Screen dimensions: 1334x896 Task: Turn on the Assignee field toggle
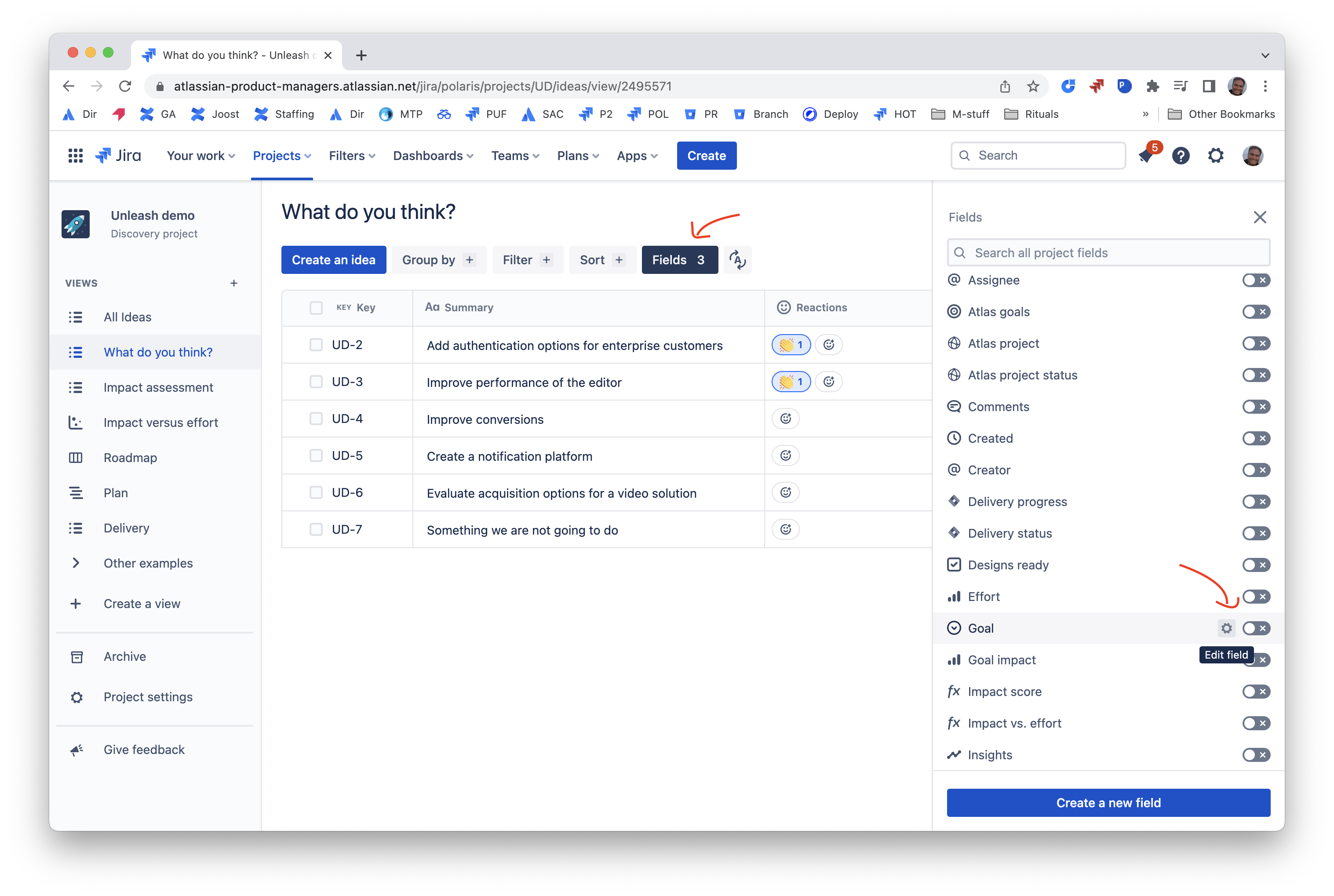(1256, 280)
